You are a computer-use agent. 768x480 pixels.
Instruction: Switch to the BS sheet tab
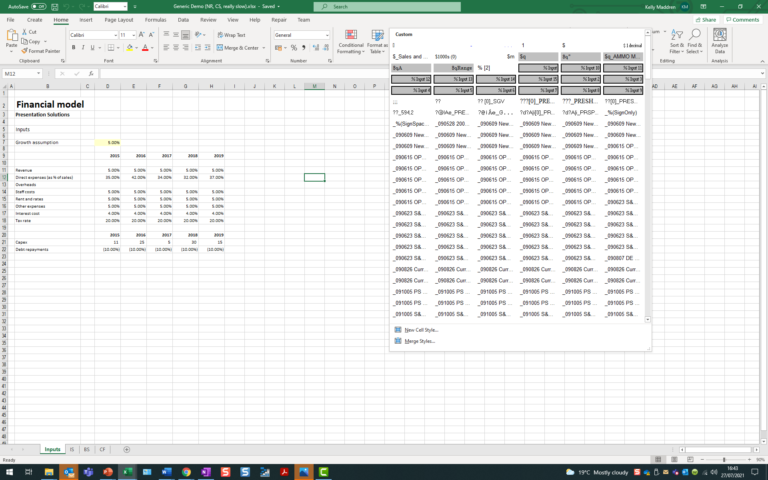tap(86, 450)
